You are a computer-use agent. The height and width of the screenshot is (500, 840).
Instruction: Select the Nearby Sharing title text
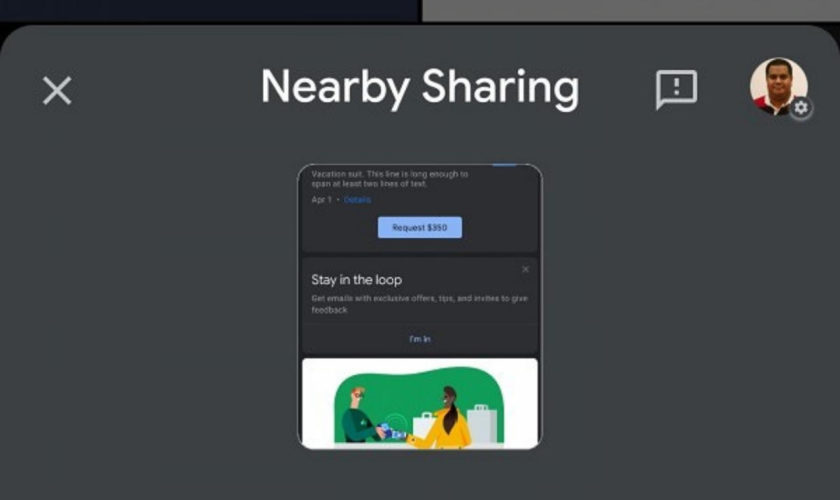[x=419, y=88]
